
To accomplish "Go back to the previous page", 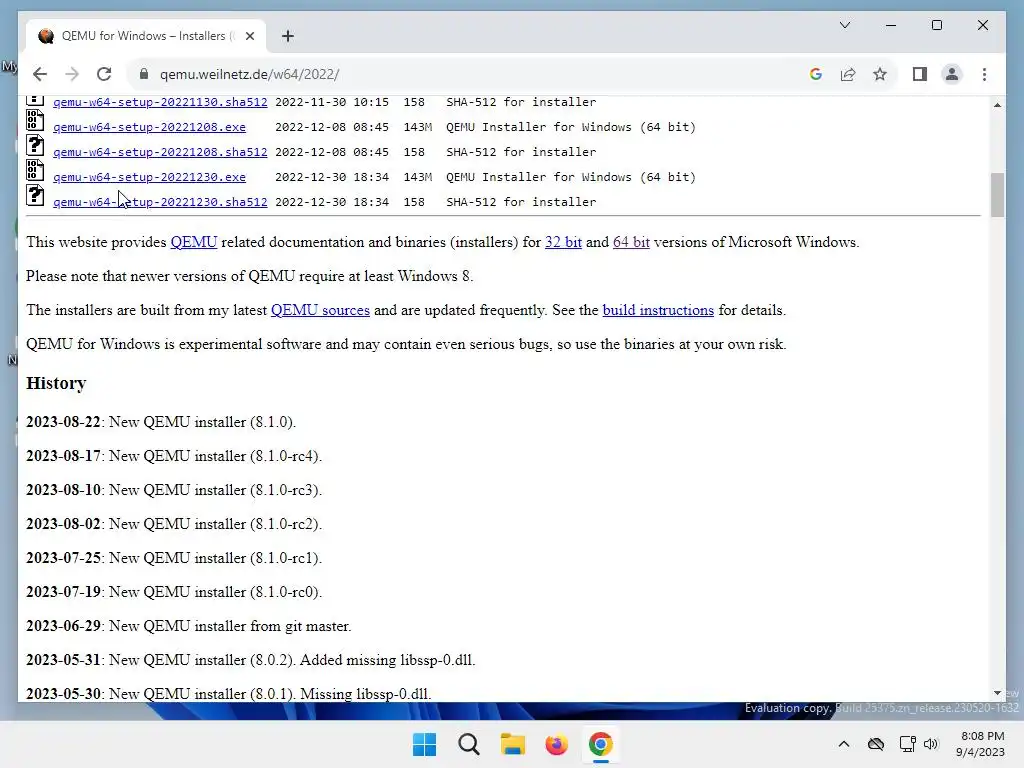I will coord(40,74).
